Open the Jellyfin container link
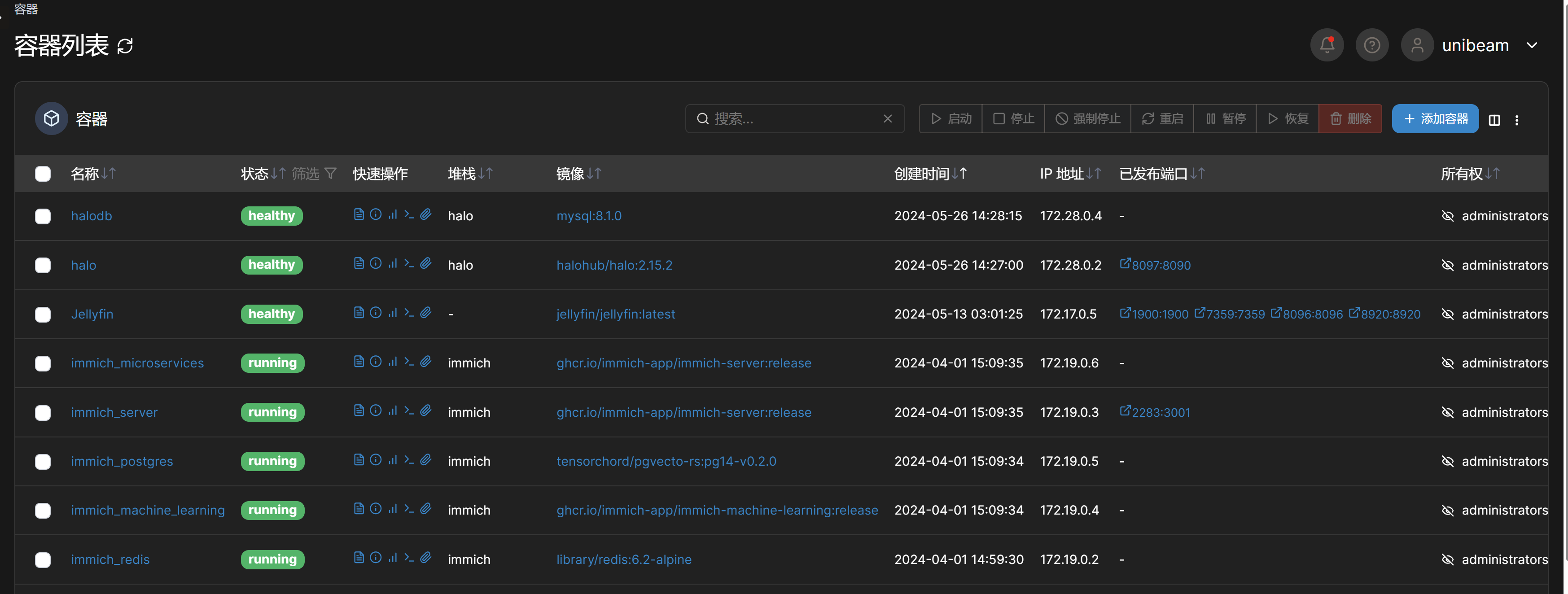1568x594 pixels. pos(92,314)
